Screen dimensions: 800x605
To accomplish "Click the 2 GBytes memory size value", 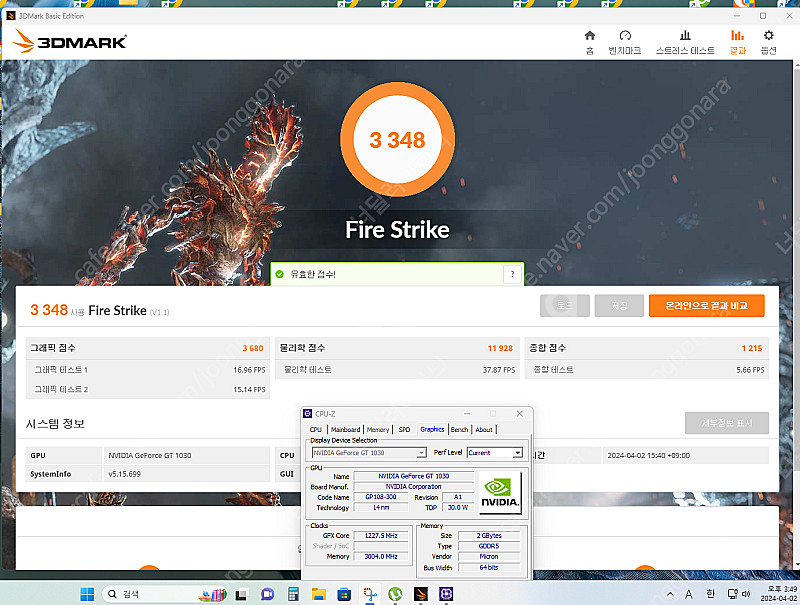I will 489,536.
